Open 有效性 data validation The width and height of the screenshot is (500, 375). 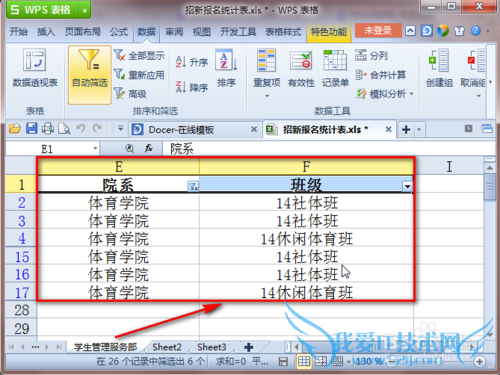tap(301, 68)
